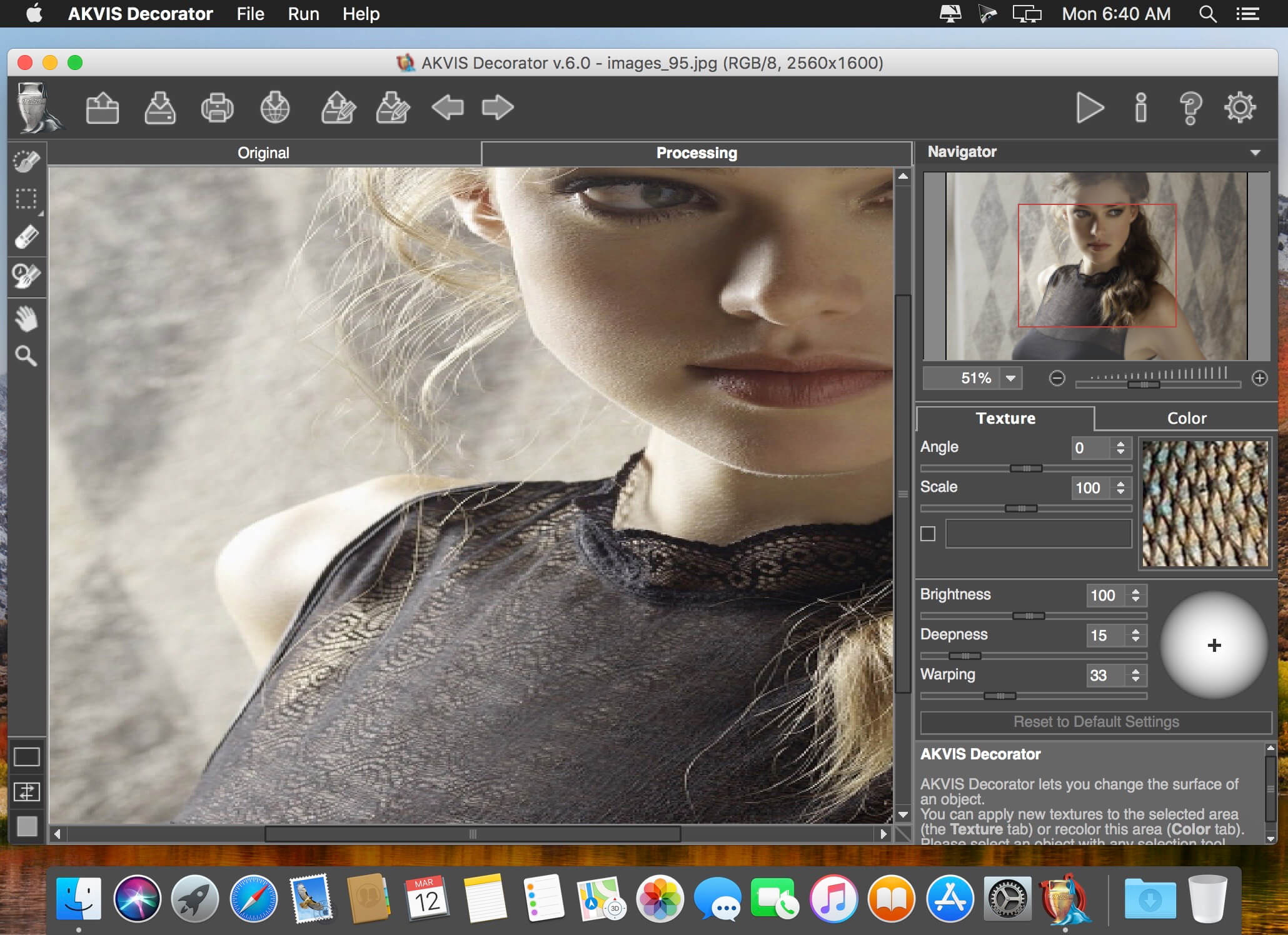This screenshot has width=1288, height=935.
Task: Click the Deepness stepper arrows
Action: [x=1135, y=635]
